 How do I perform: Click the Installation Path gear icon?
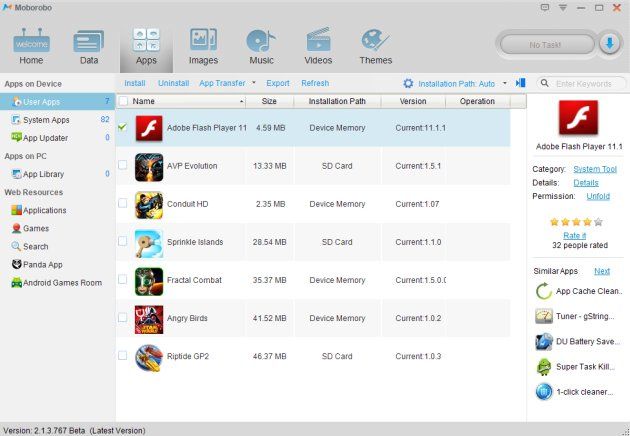click(408, 83)
